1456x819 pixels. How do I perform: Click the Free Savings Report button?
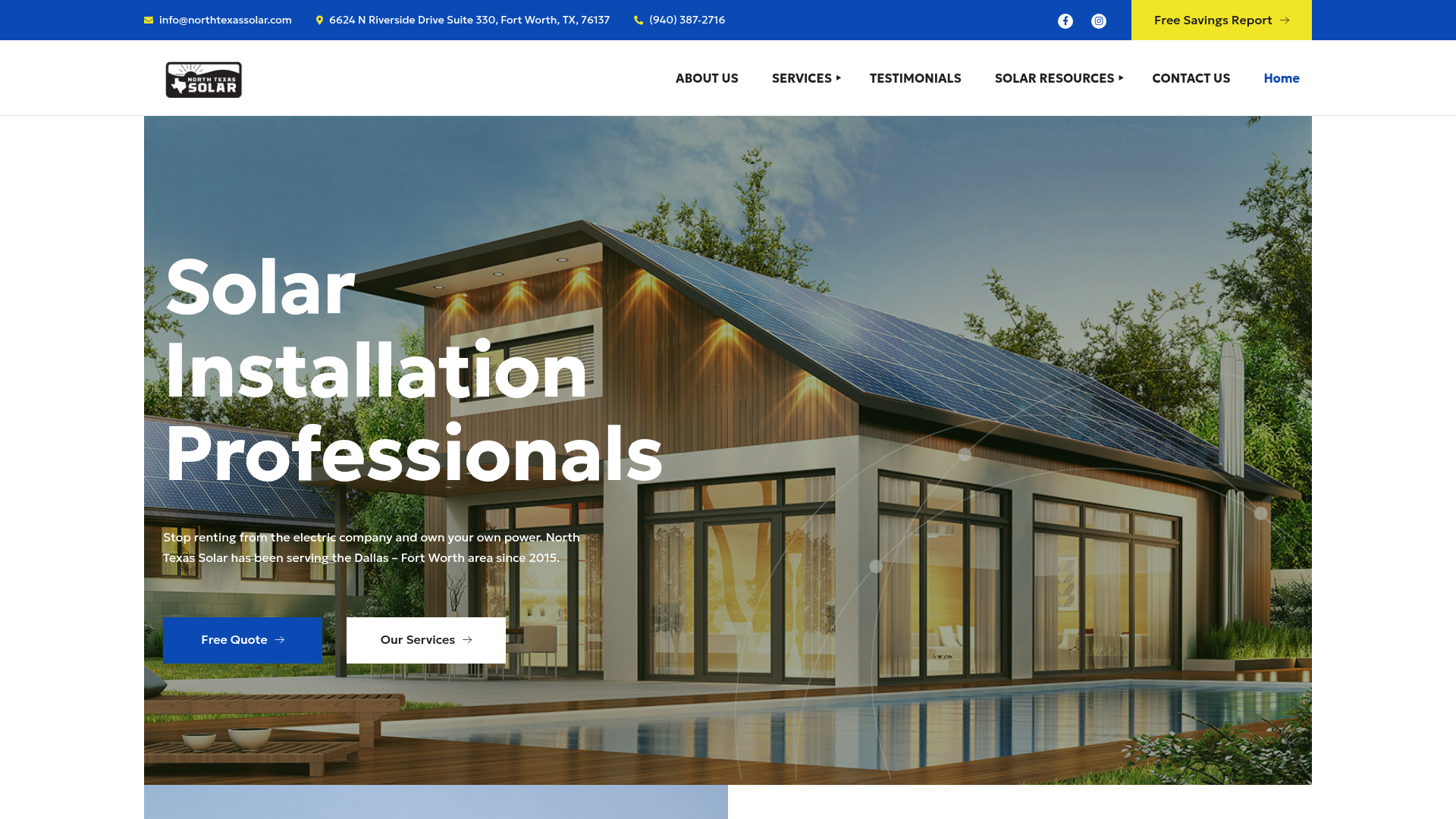click(1221, 20)
